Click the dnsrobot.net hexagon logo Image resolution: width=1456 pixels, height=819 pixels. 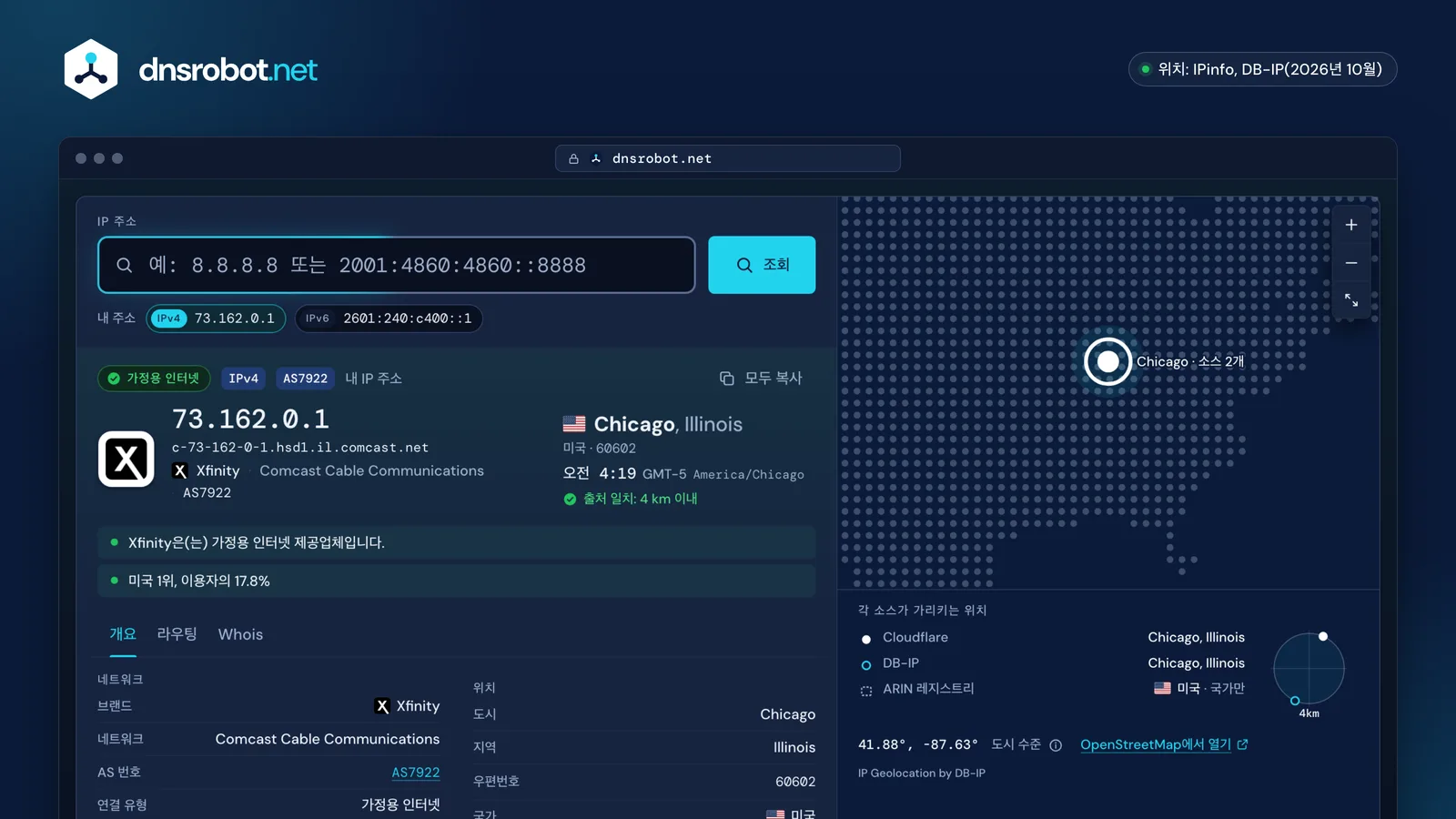(x=91, y=69)
